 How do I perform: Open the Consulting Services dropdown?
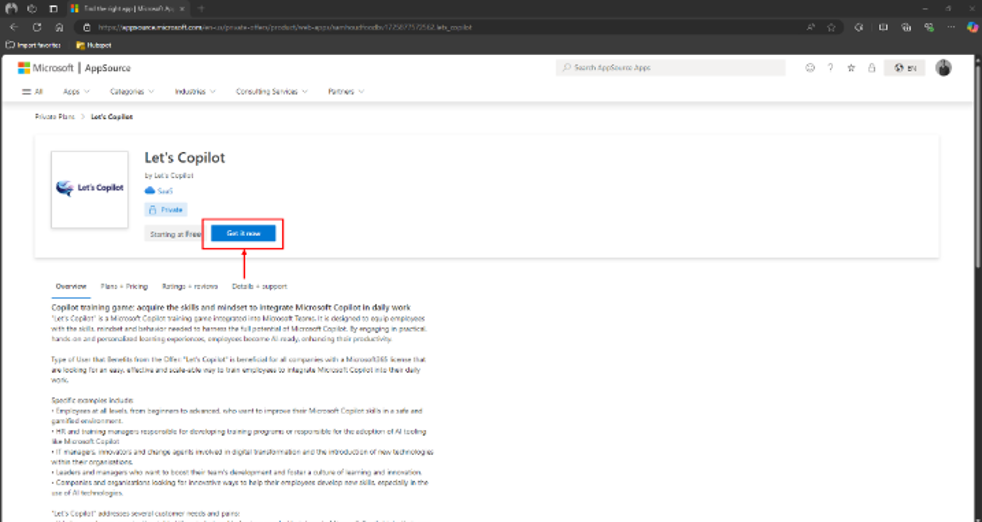(x=272, y=91)
